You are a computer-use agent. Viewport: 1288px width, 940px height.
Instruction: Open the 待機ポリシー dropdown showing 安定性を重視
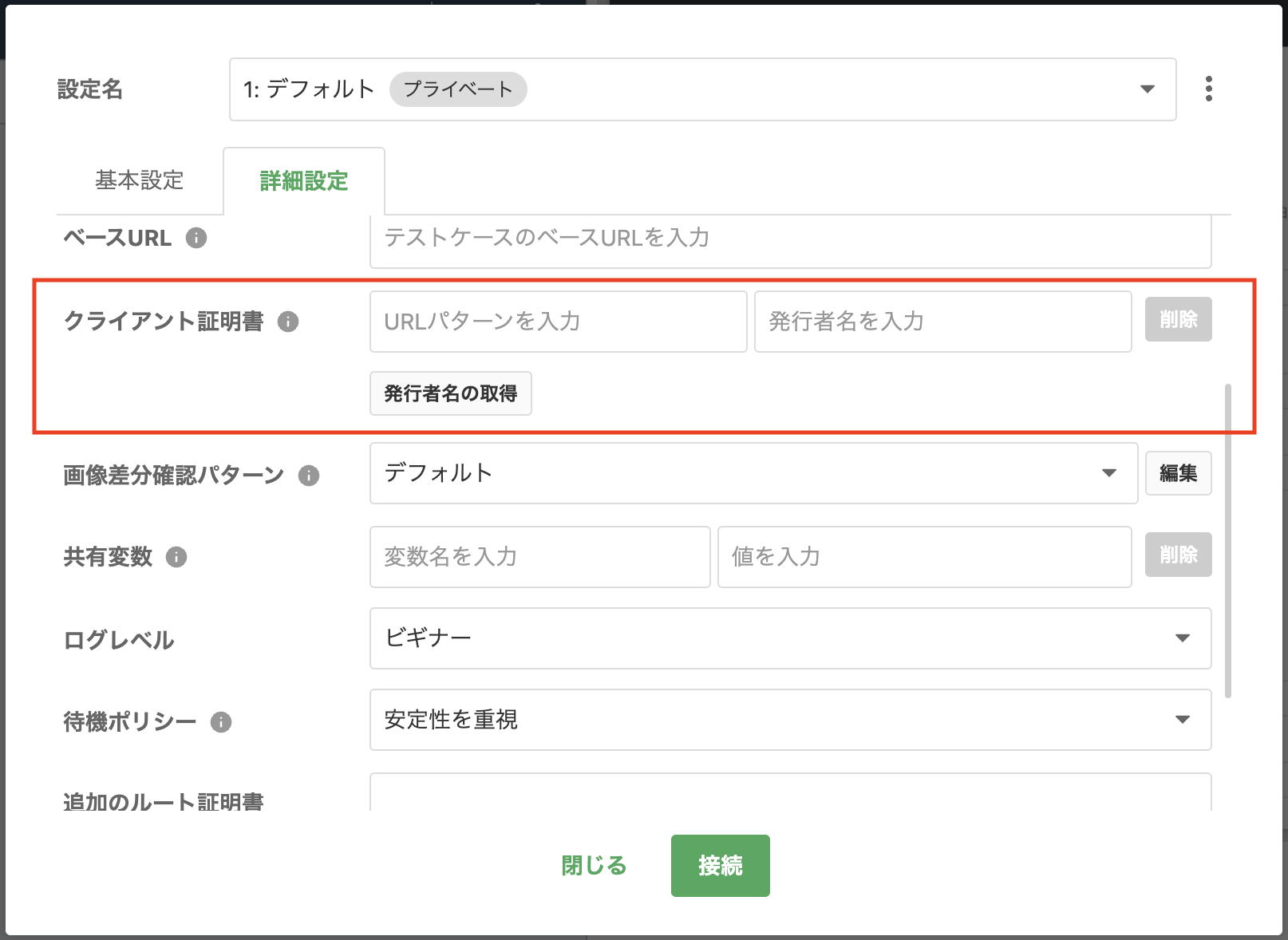point(790,720)
